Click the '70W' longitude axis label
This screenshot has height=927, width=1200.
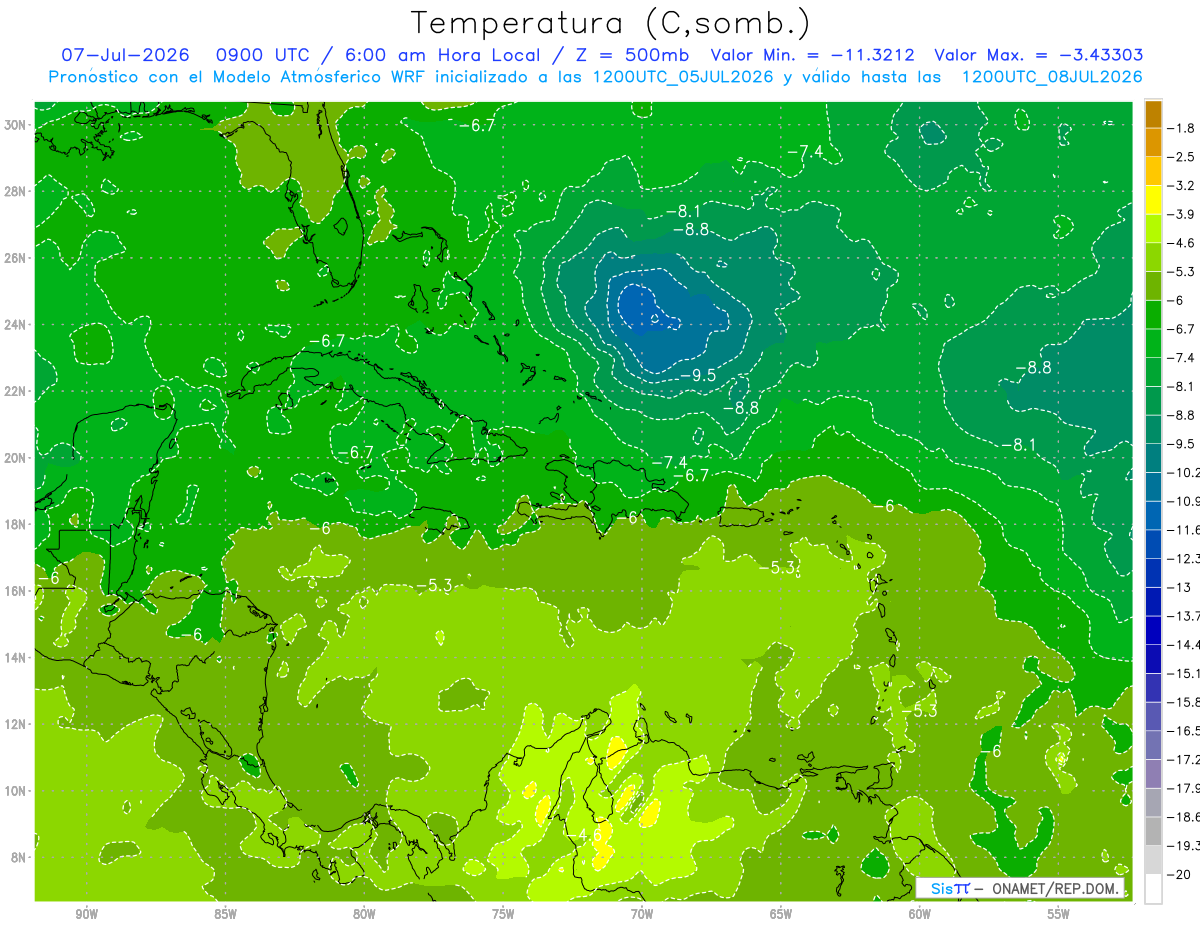642,914
